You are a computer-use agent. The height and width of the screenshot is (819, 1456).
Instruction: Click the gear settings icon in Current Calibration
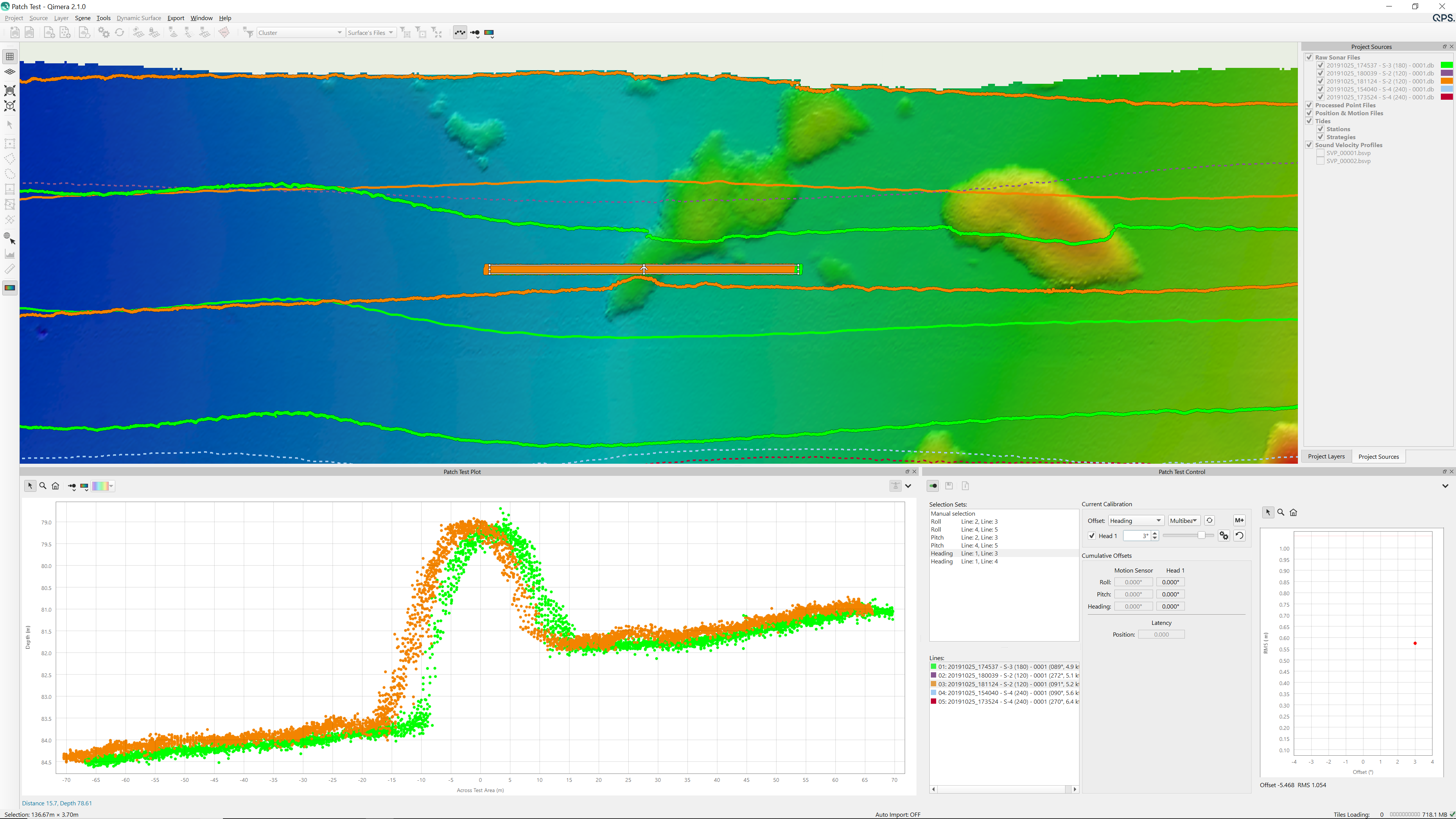point(1224,535)
